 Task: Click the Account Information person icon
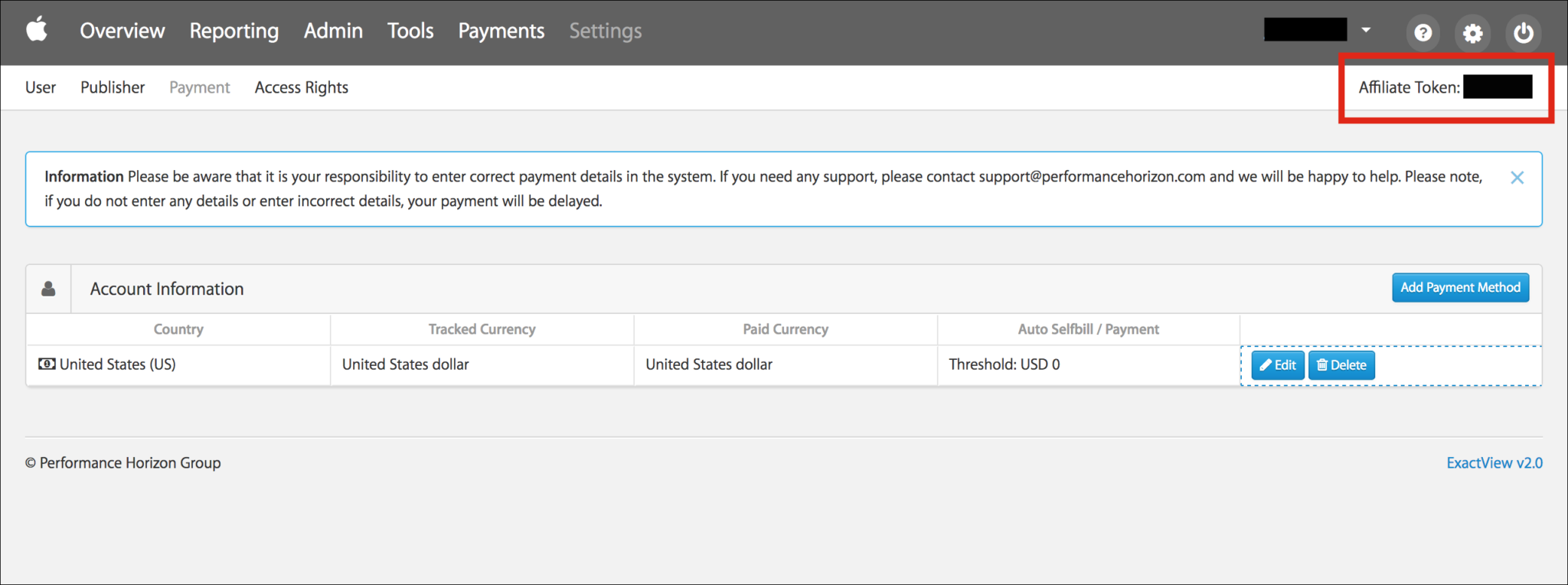(48, 289)
